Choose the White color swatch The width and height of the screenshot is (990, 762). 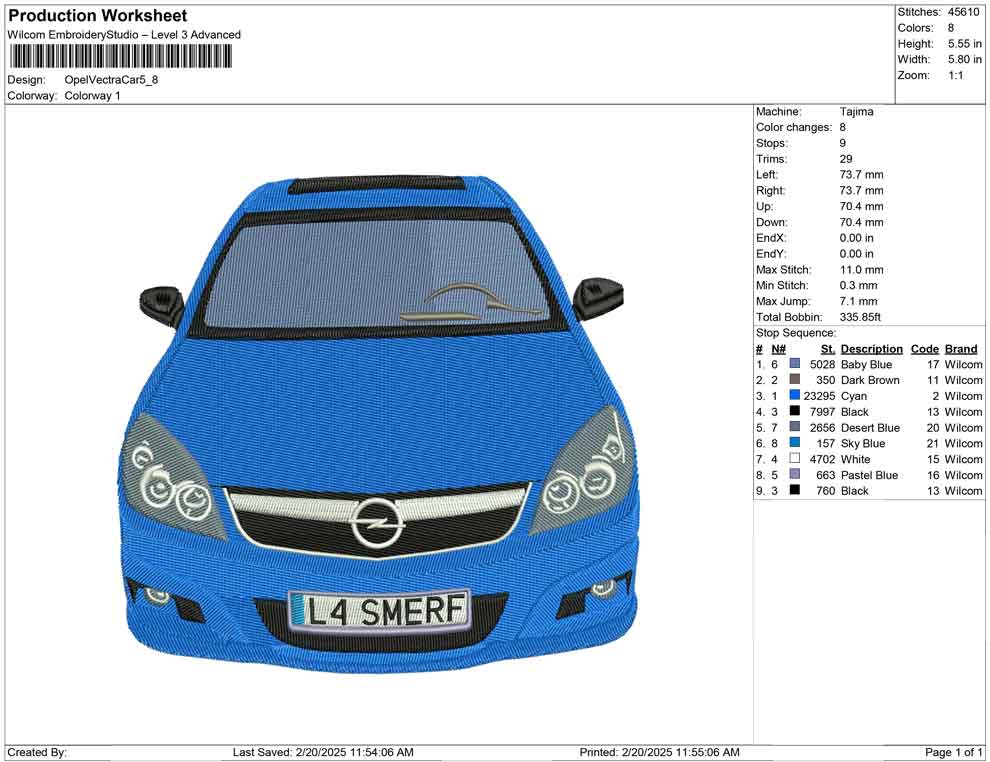coord(795,459)
